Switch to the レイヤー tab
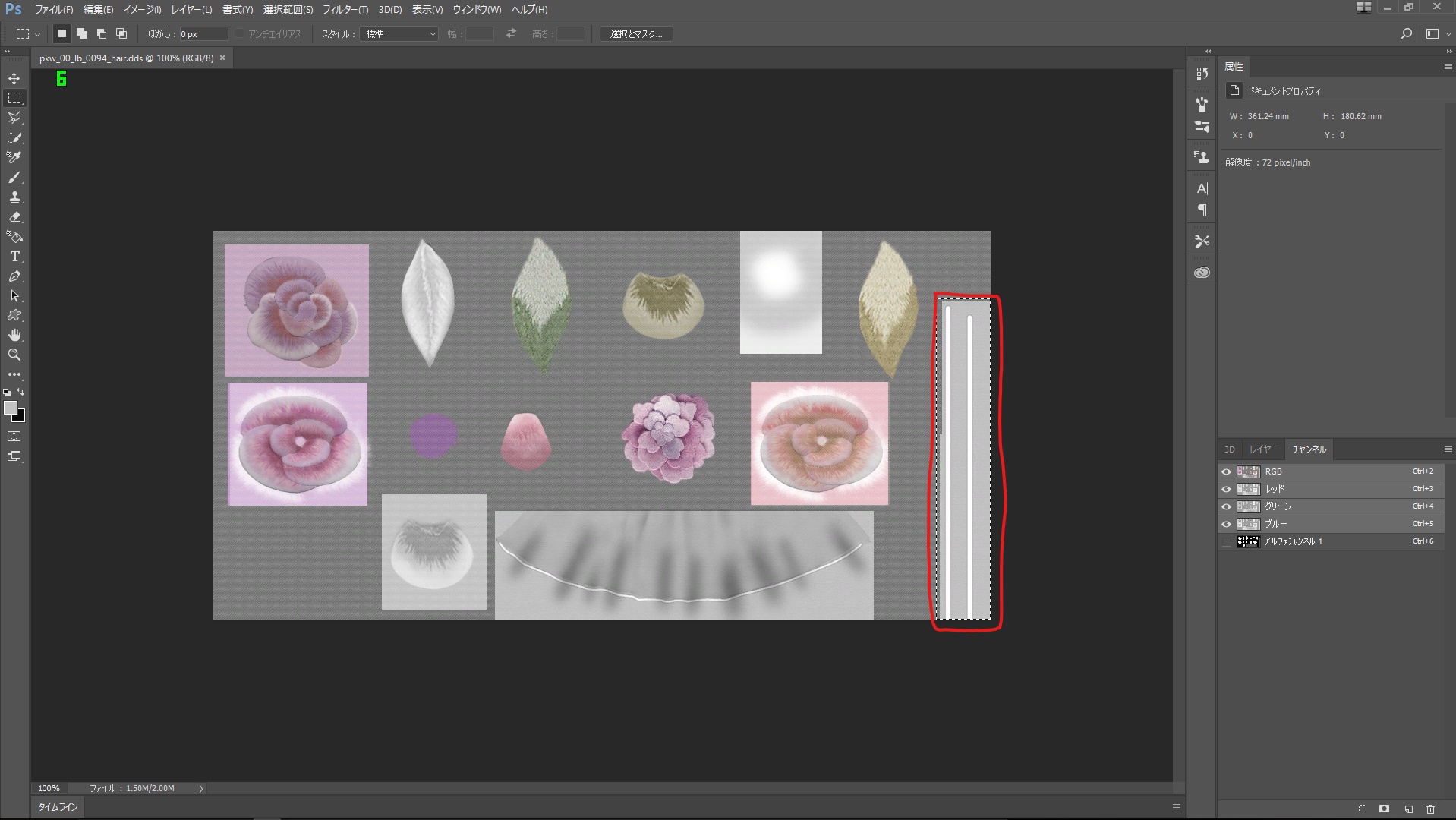 point(1263,449)
